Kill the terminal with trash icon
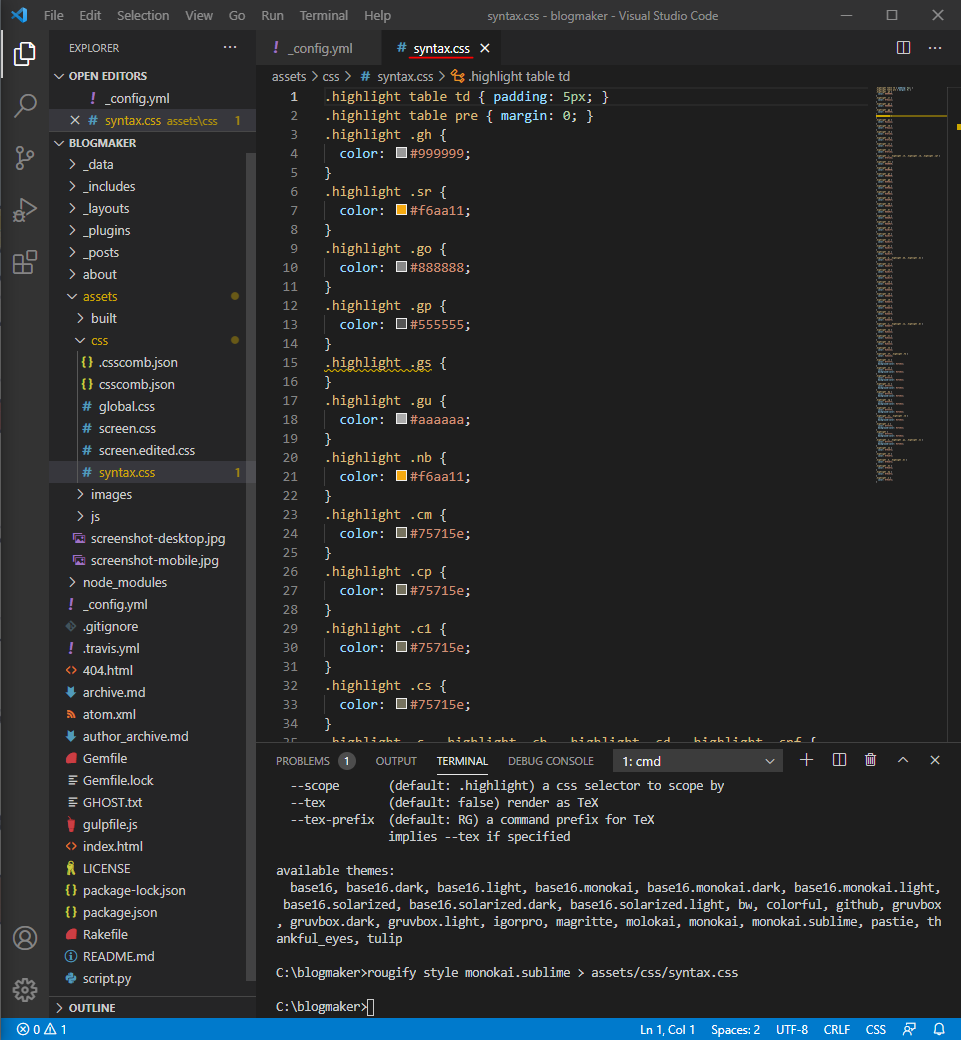961x1040 pixels. coord(871,760)
